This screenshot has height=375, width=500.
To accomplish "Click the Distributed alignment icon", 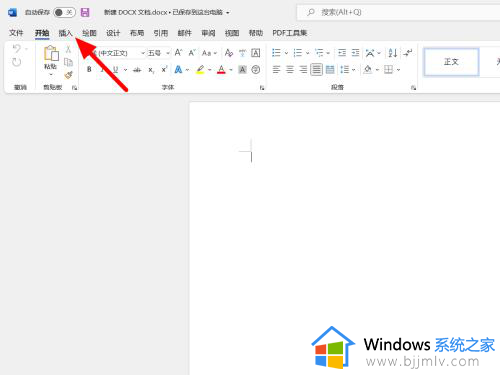I will tap(330, 70).
